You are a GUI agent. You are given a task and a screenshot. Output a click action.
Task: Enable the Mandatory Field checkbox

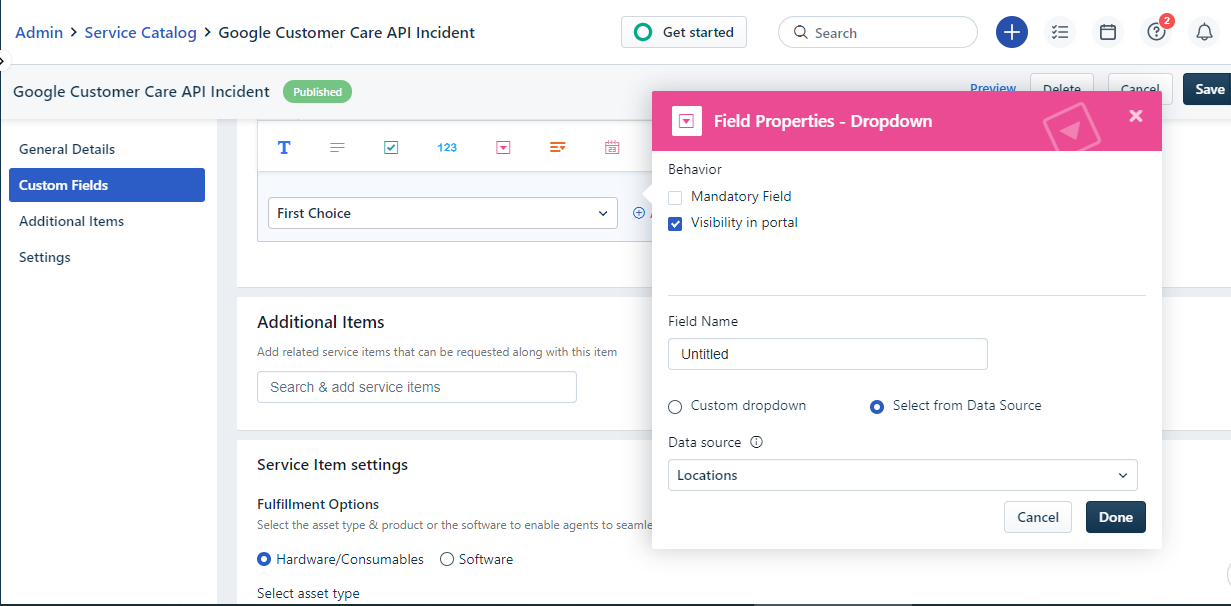point(675,197)
